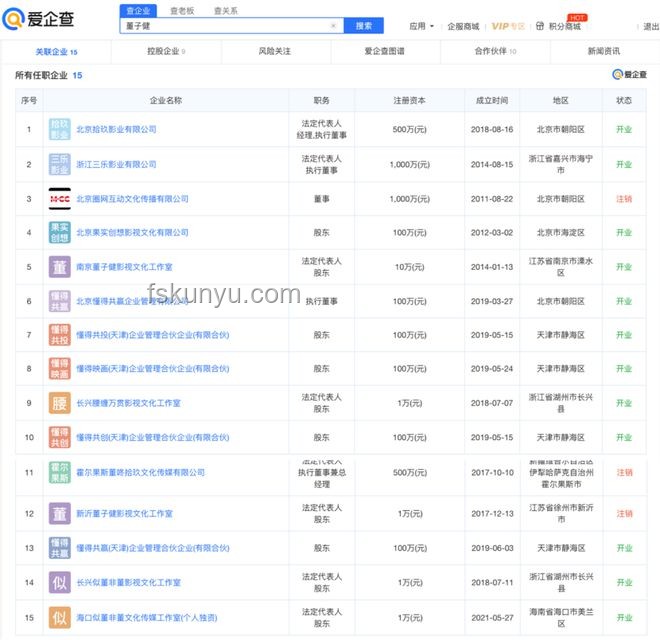This screenshot has width=660, height=640.
Task: Open logo icon of 新沂董子健影视文化工作室
Action: 59,514
